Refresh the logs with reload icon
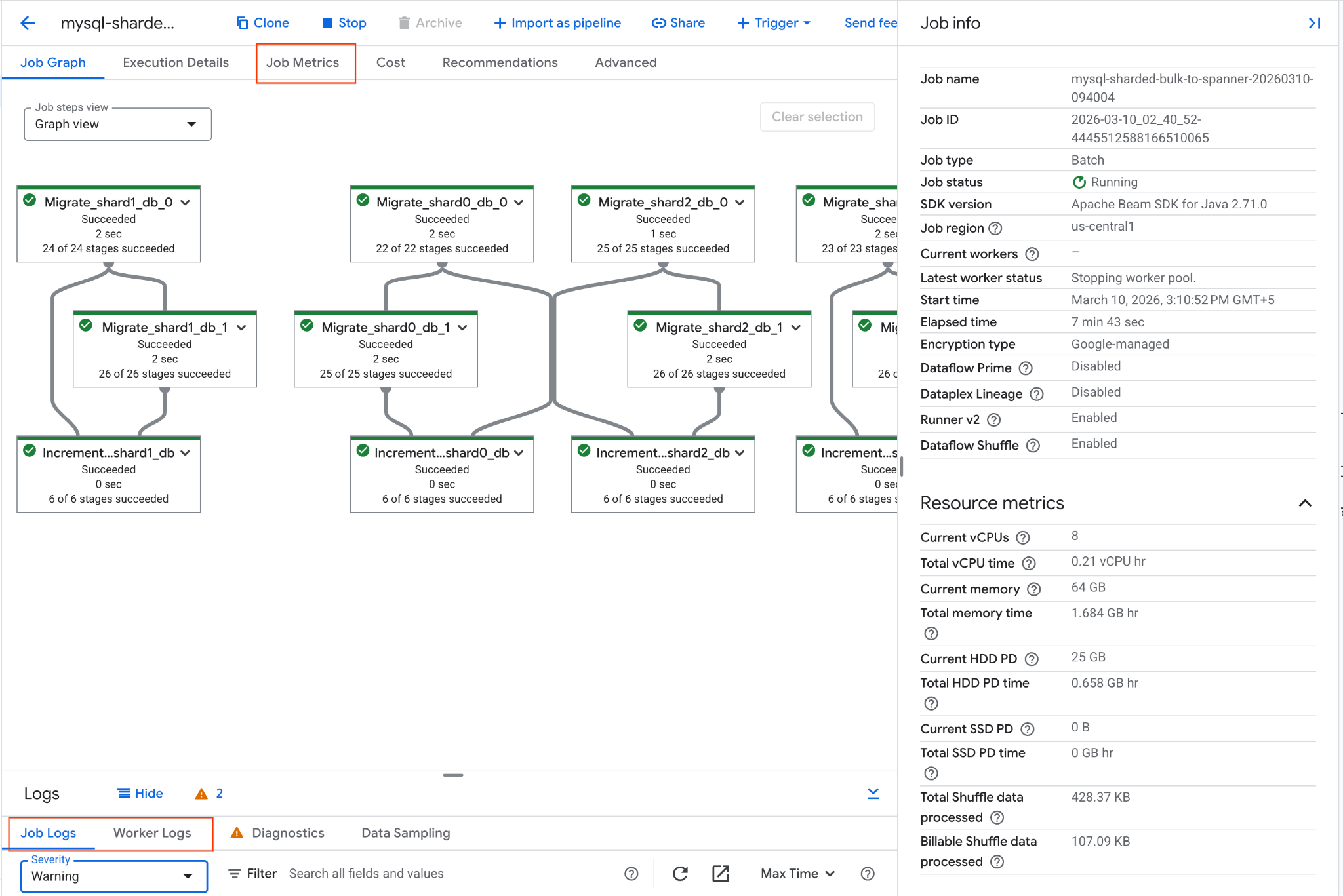The height and width of the screenshot is (896, 1343). click(x=680, y=874)
